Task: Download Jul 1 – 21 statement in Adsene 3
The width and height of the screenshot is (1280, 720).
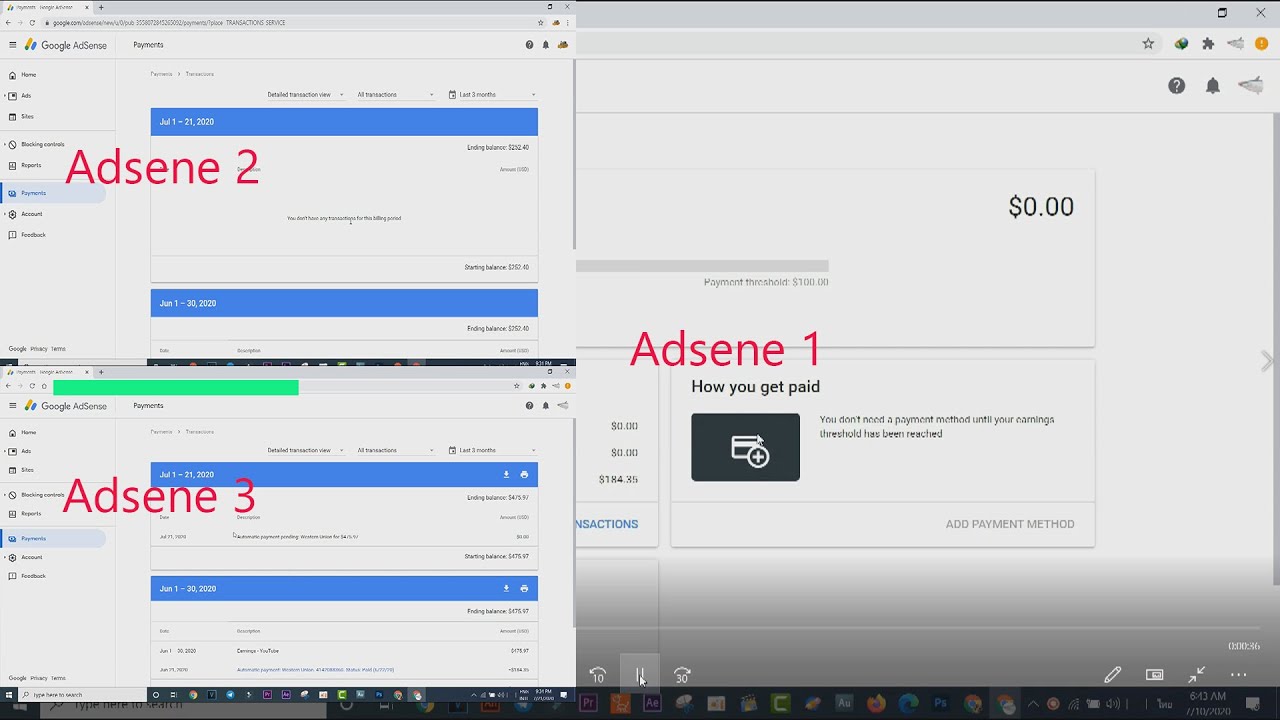Action: pos(506,475)
